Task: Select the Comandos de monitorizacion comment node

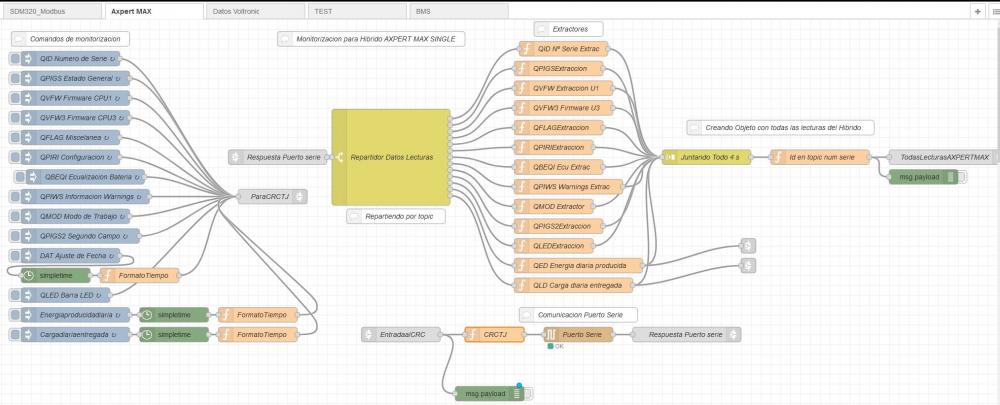Action: (x=70, y=39)
